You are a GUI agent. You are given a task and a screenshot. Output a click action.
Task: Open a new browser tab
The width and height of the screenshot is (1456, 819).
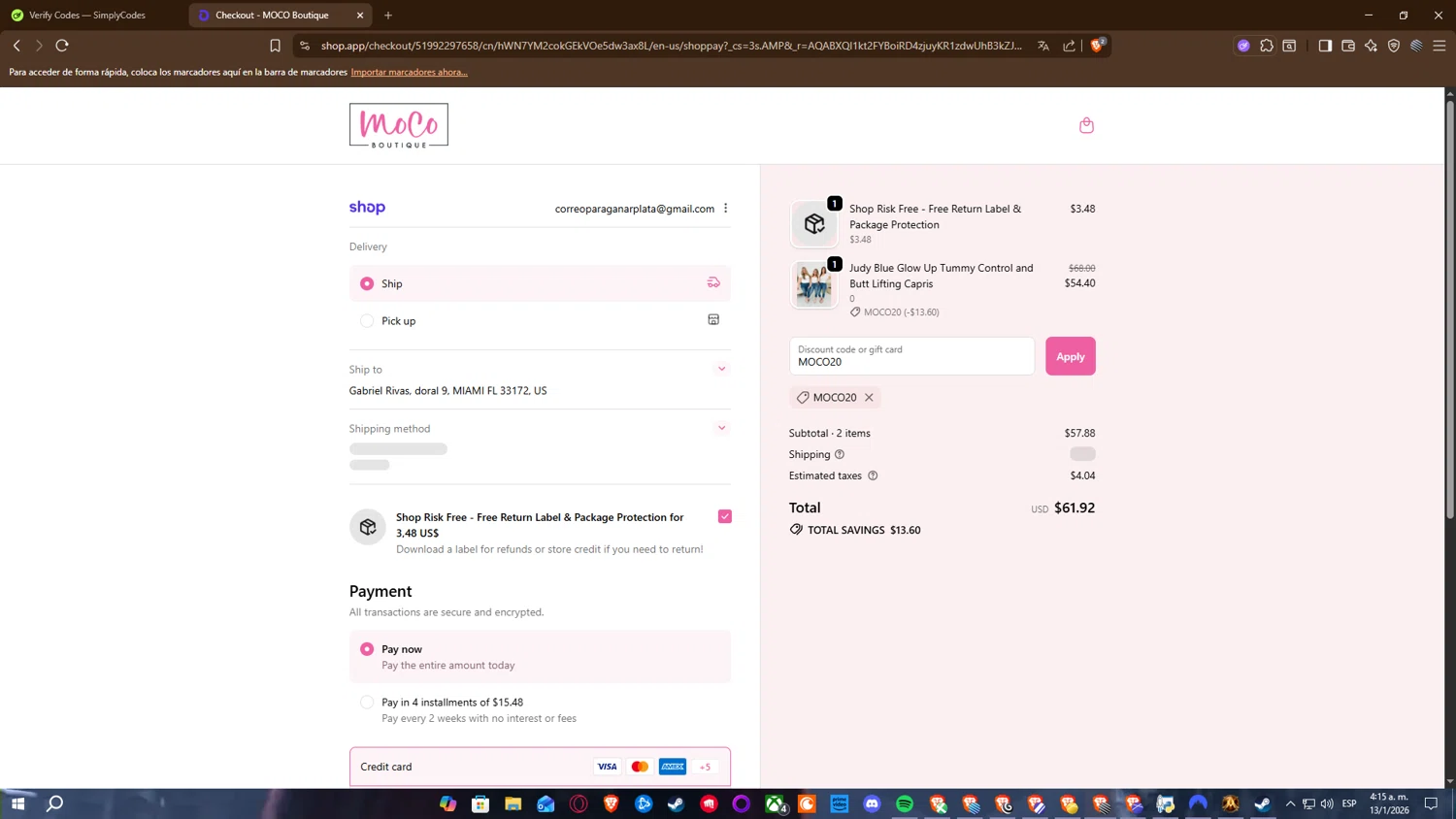pyautogui.click(x=388, y=16)
